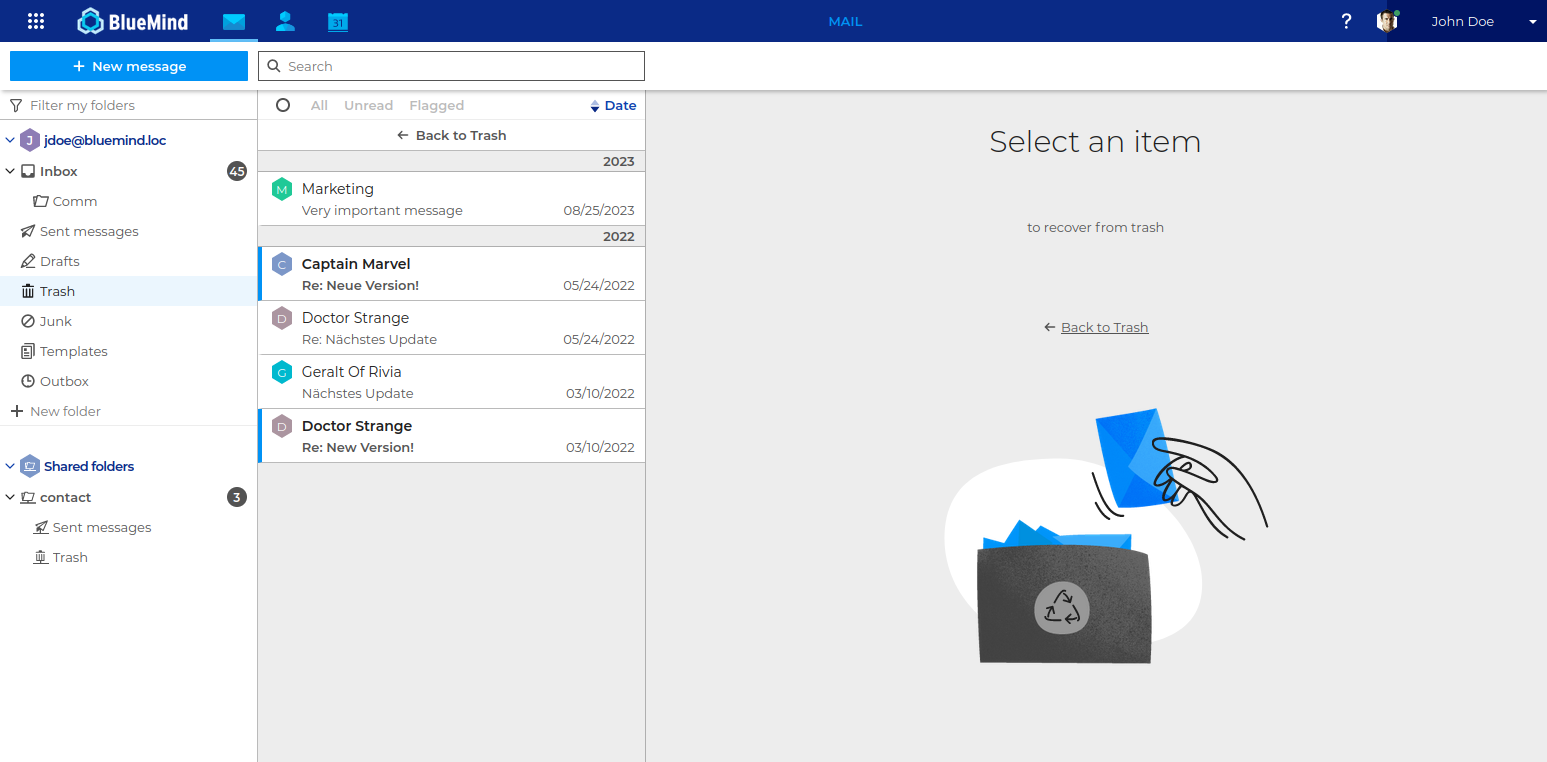Open the applications grid launcher
The image size is (1547, 762).
36,21
